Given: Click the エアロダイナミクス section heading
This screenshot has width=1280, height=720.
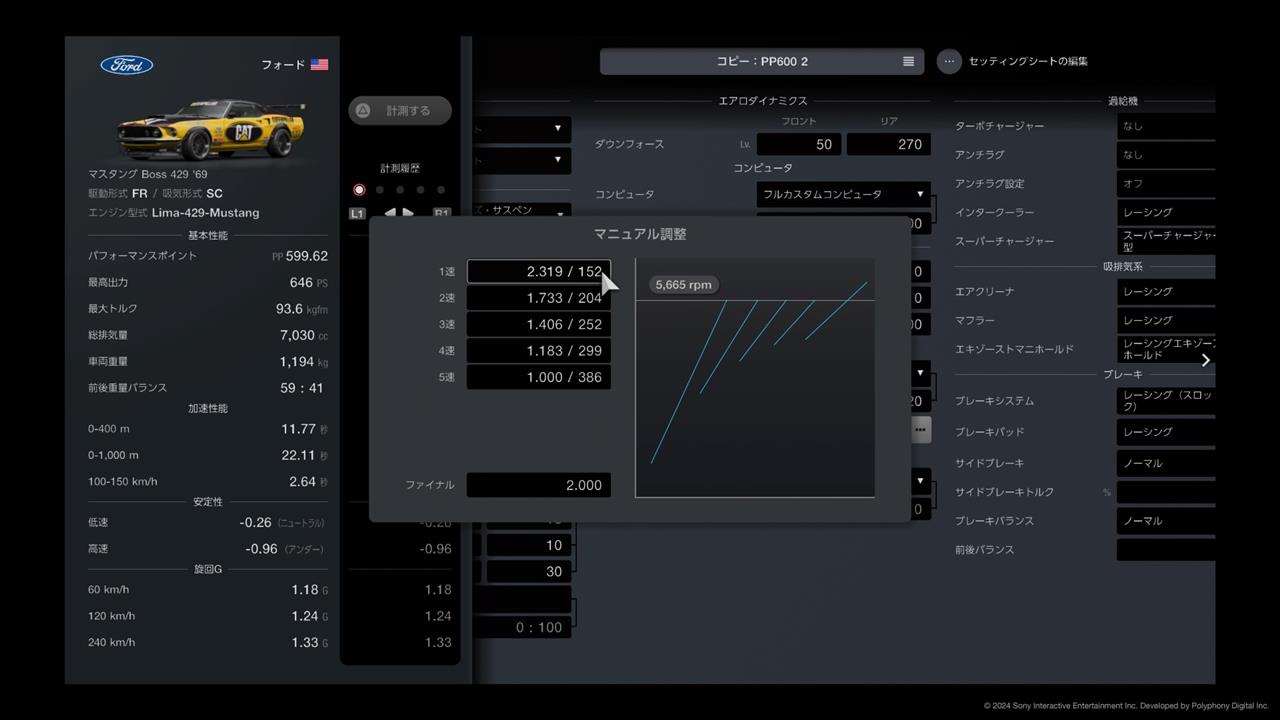Looking at the screenshot, I should coord(763,101).
